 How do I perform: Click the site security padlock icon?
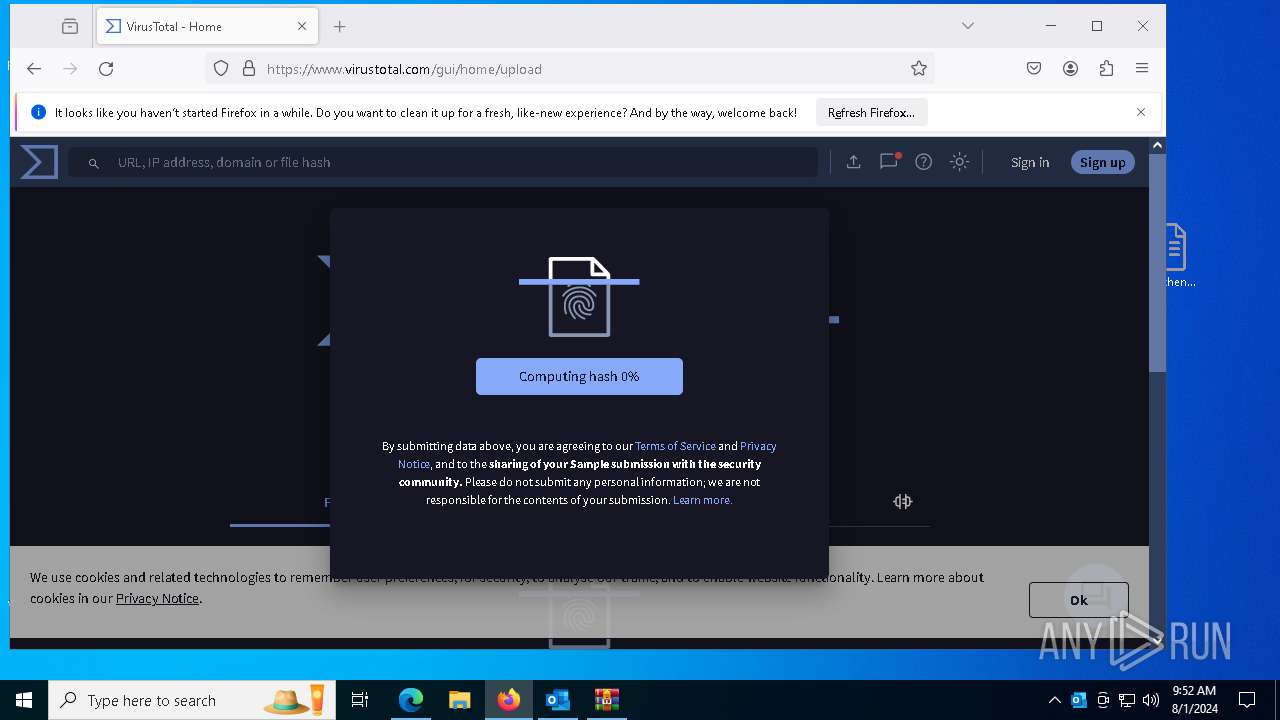coord(249,68)
